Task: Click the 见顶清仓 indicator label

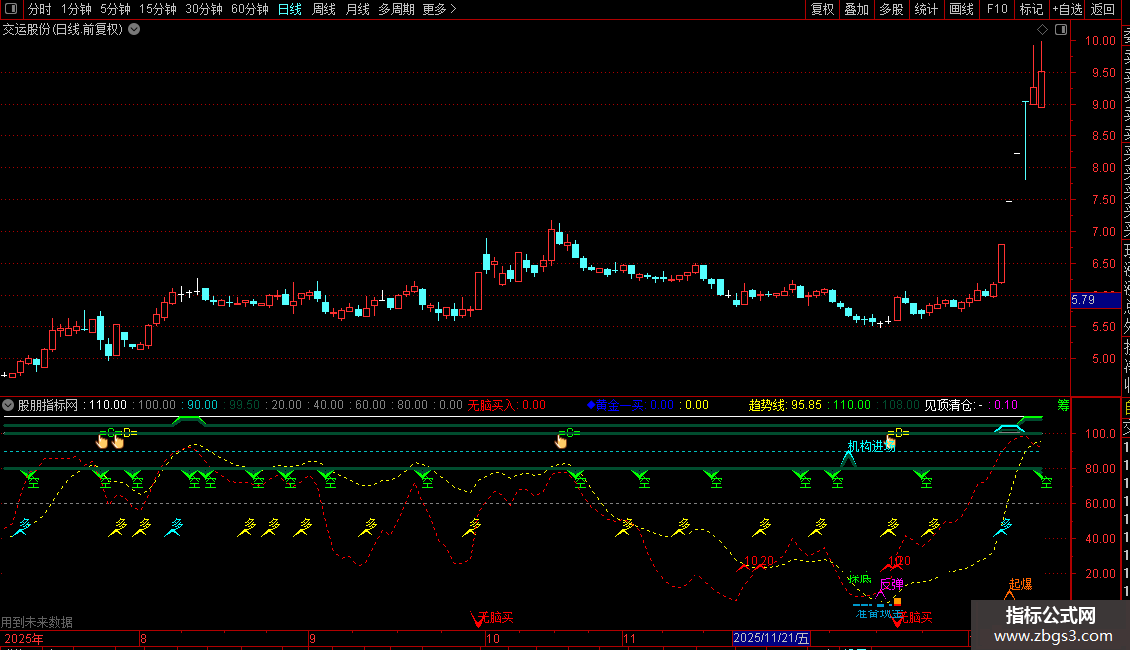Action: tap(951, 406)
